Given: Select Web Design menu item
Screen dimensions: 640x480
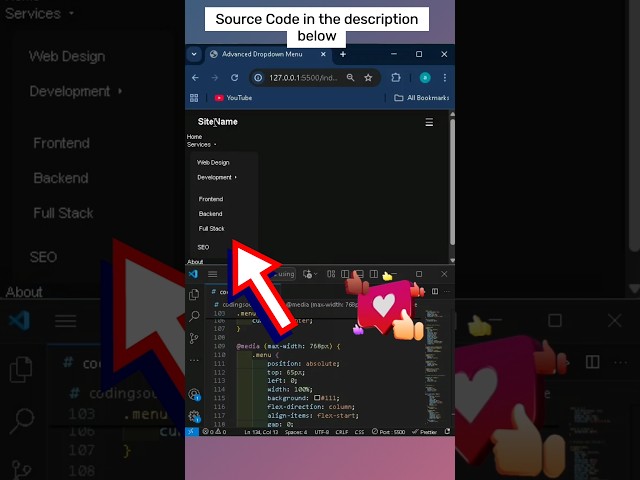Looking at the screenshot, I should point(213,162).
